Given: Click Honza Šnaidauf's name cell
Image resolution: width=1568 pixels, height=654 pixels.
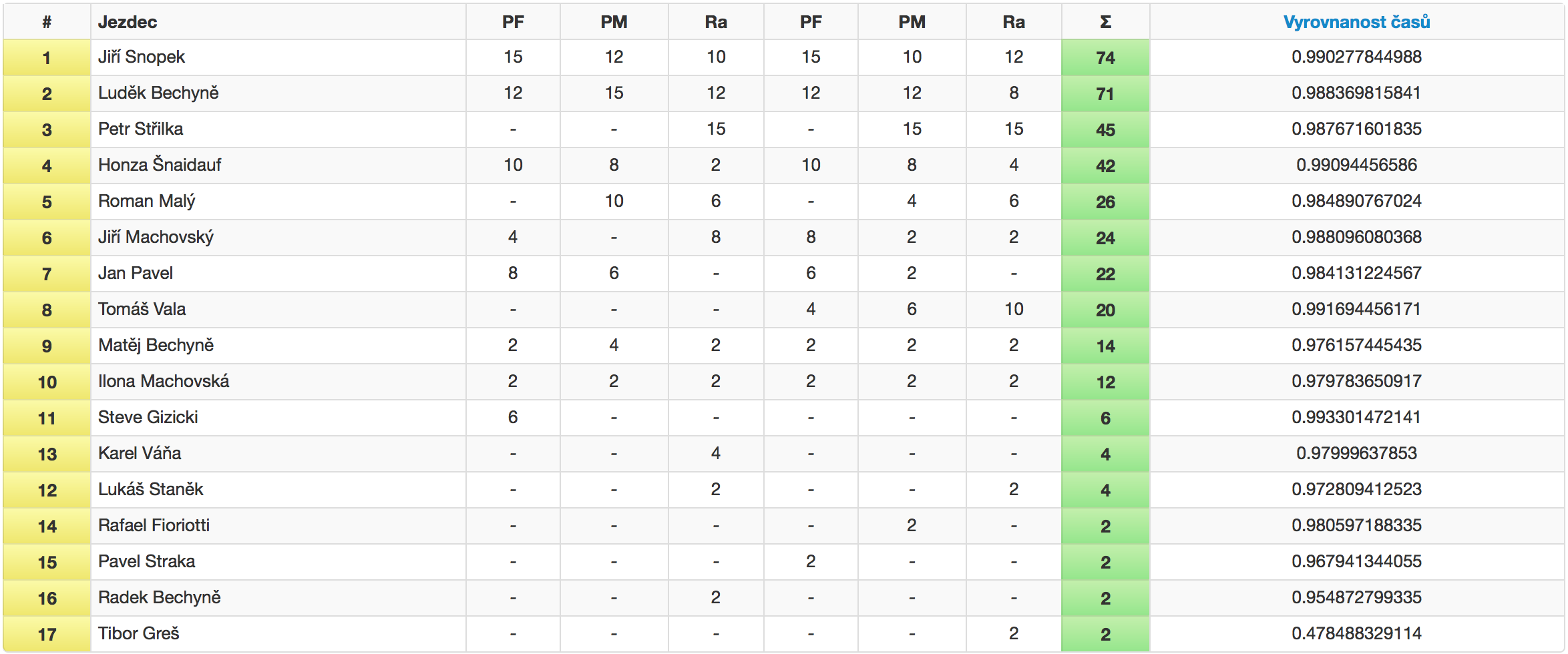Looking at the screenshot, I should click(x=278, y=166).
